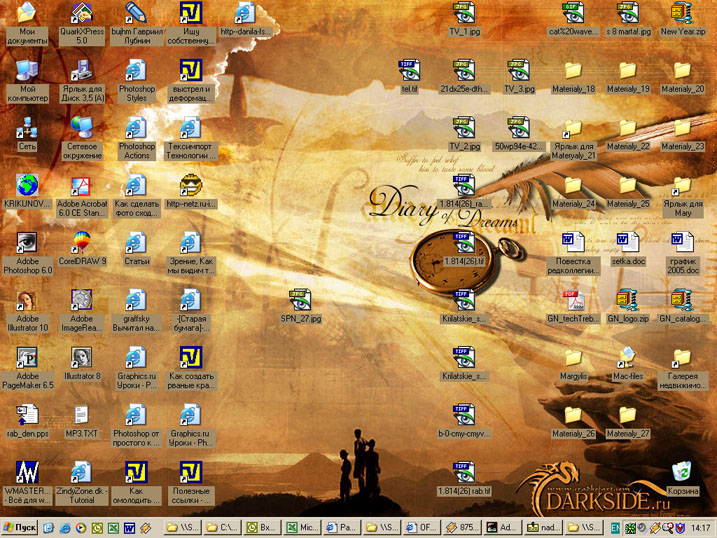Switch to the 875... taskbar button

pos(463,527)
